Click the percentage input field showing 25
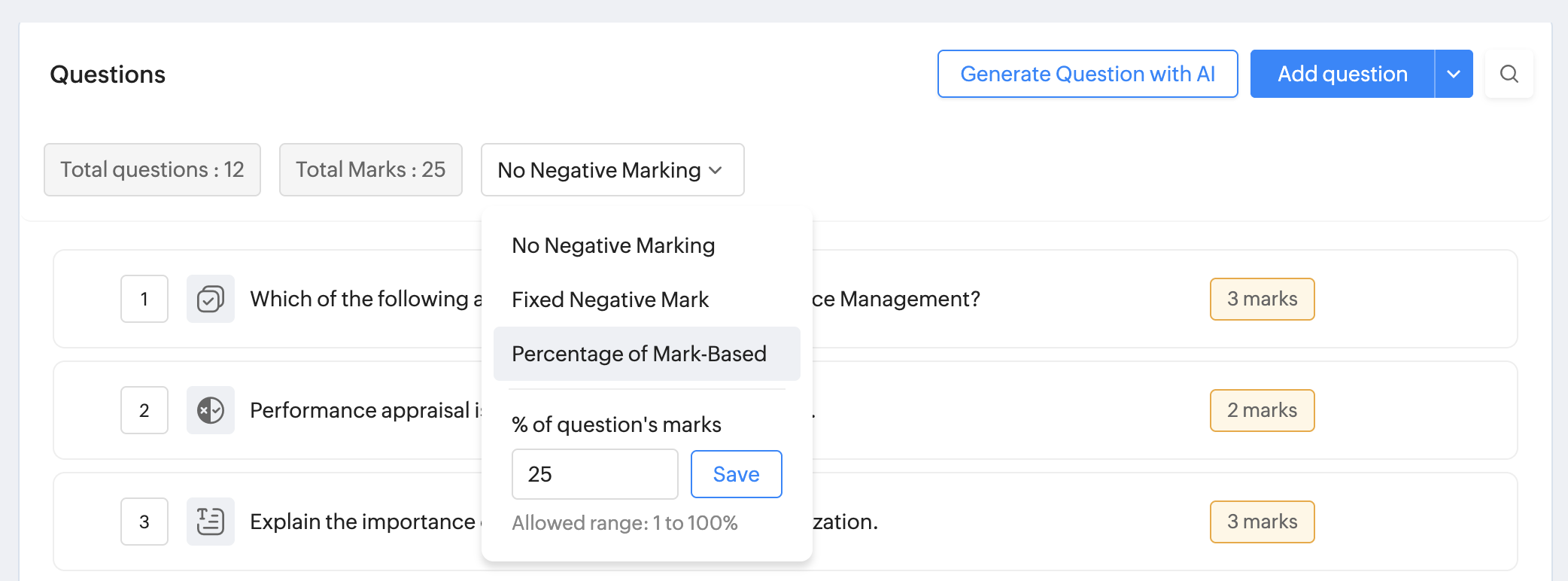The image size is (1568, 581). coord(595,474)
